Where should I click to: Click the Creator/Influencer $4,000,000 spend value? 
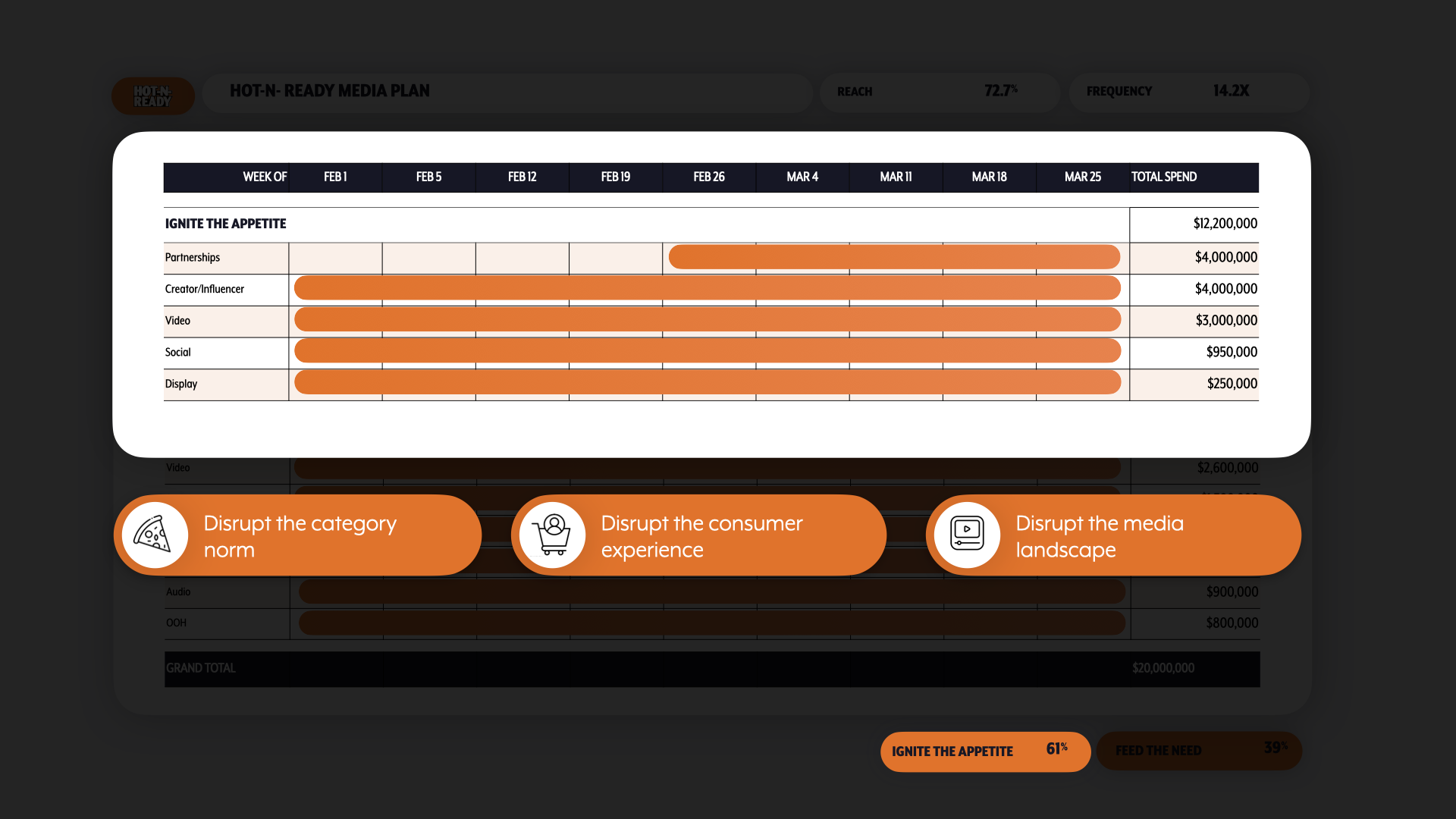click(1225, 289)
